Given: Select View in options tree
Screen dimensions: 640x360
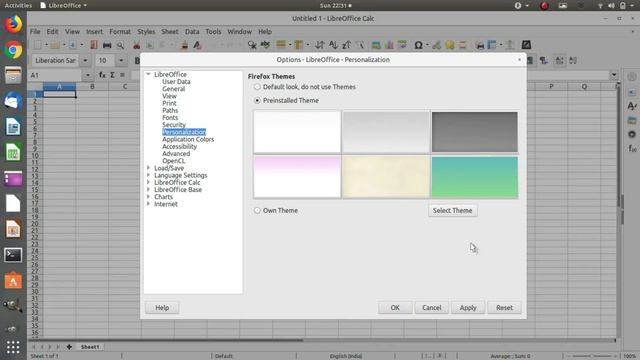Looking at the screenshot, I should (x=169, y=96).
